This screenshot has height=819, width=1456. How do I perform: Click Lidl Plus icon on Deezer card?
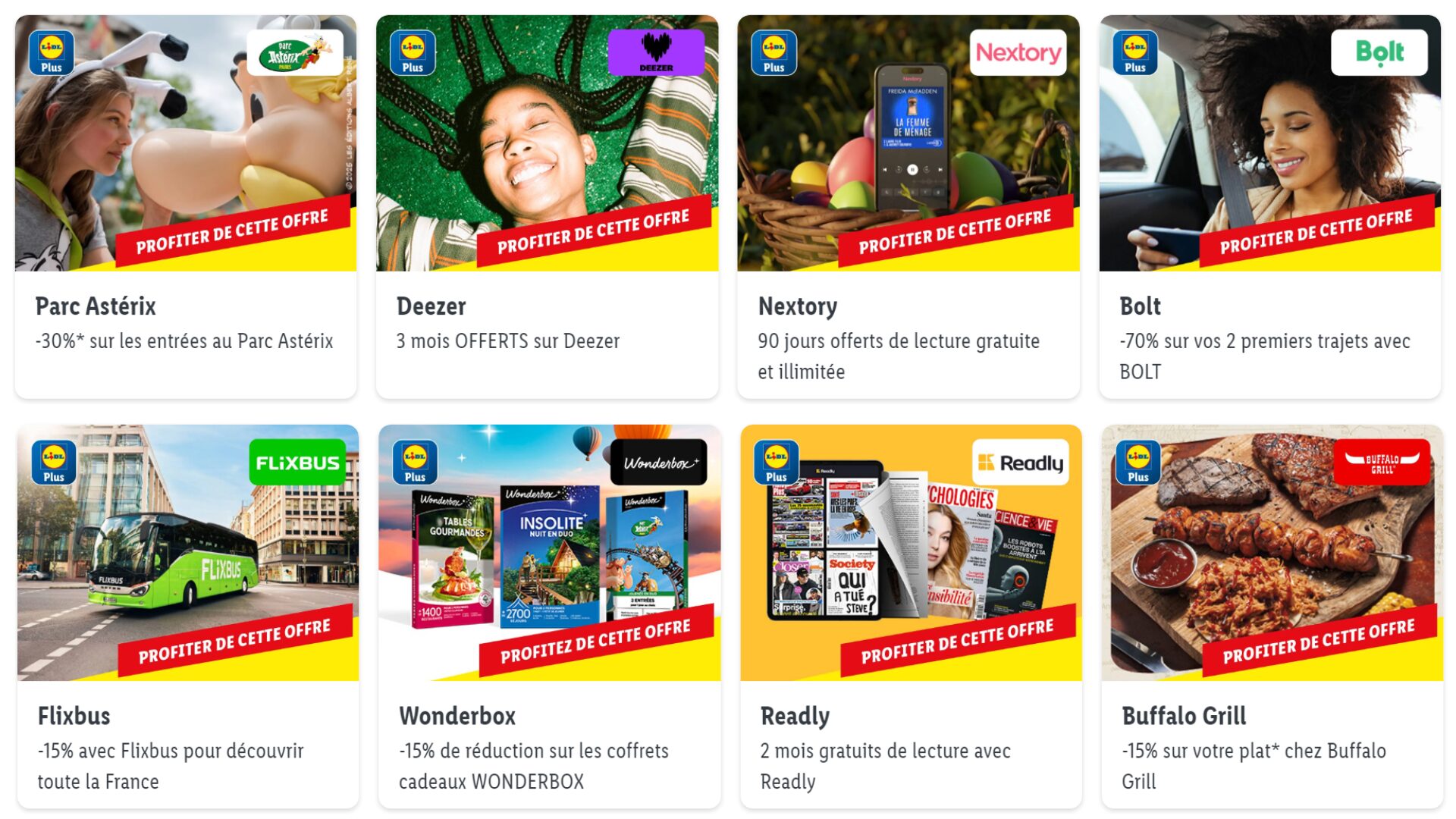413,52
